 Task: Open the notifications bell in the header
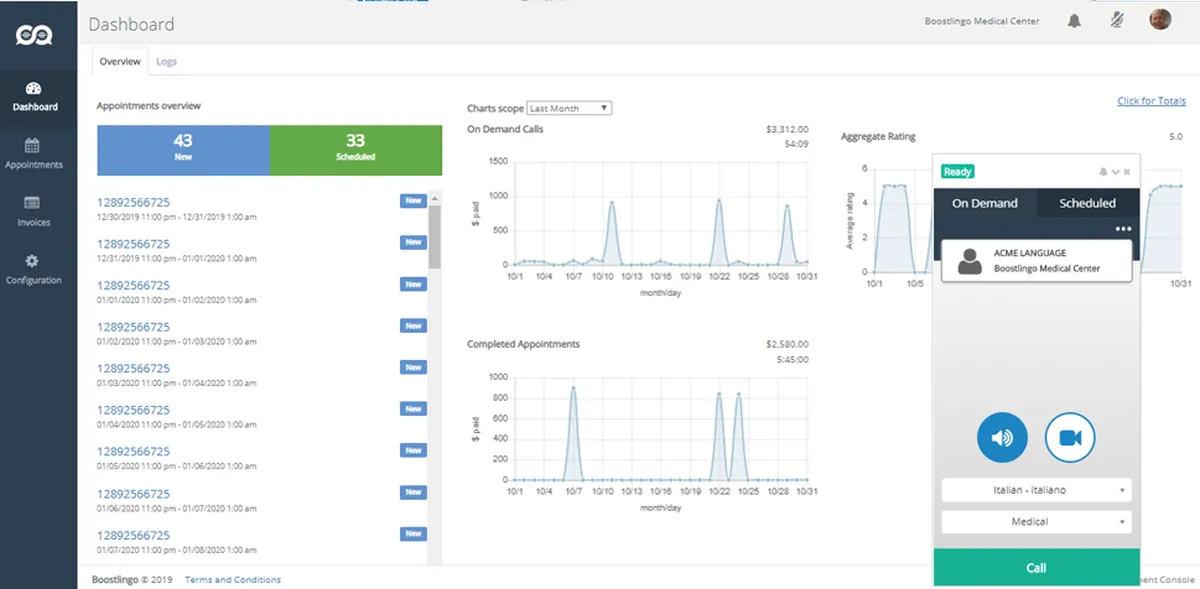(x=1074, y=21)
